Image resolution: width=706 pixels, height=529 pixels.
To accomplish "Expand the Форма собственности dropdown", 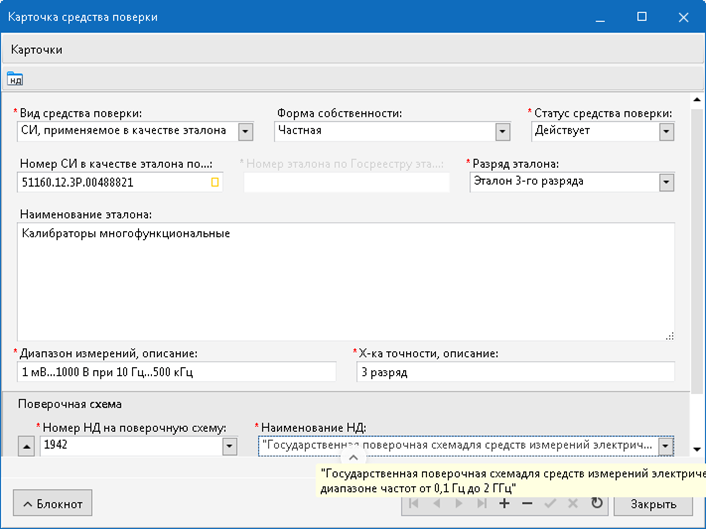I will coord(502,131).
